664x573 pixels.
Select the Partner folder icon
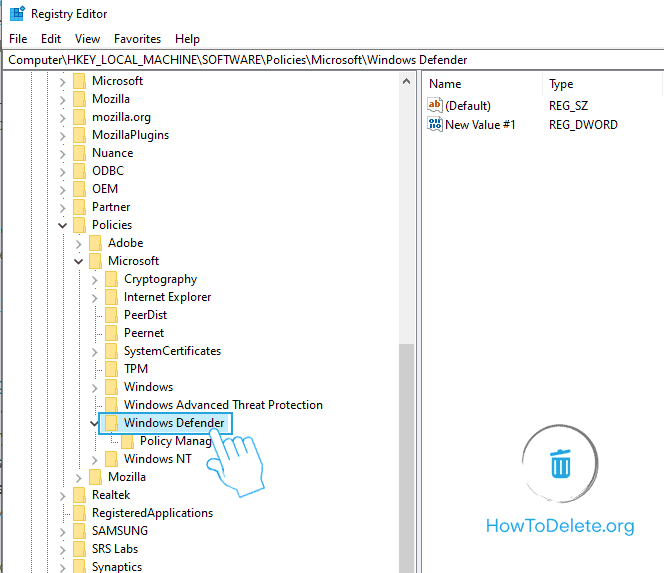tap(80, 207)
